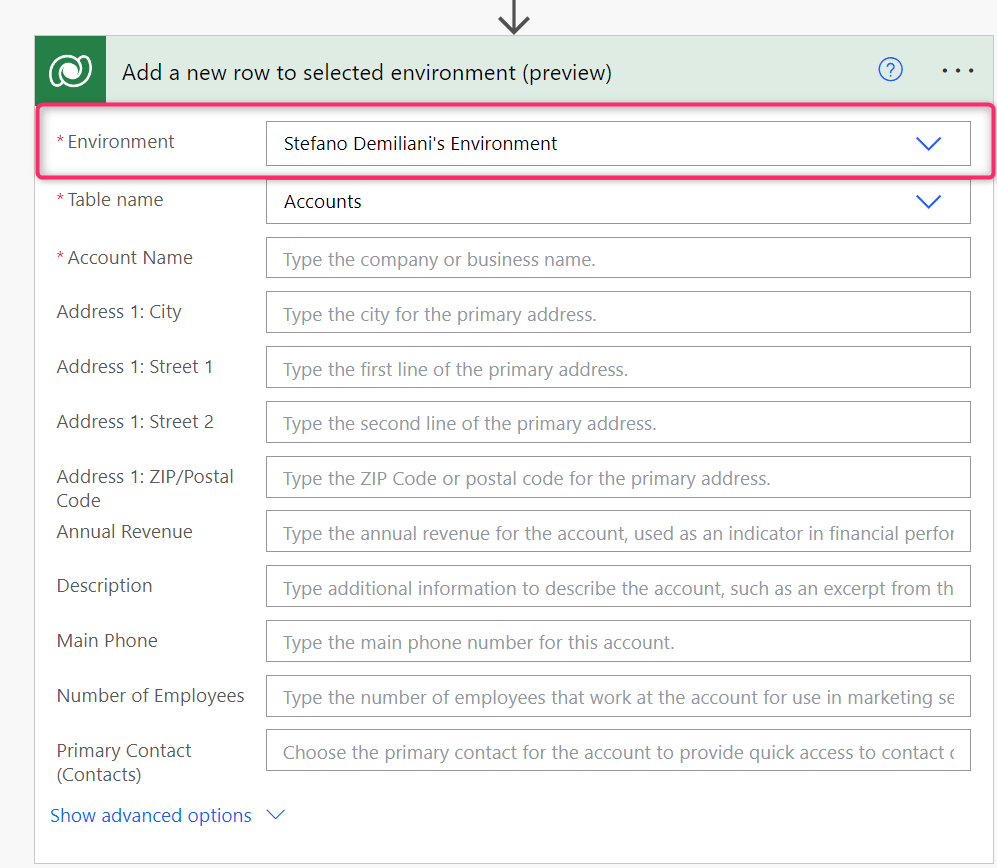Select the Description input field

coord(617,588)
